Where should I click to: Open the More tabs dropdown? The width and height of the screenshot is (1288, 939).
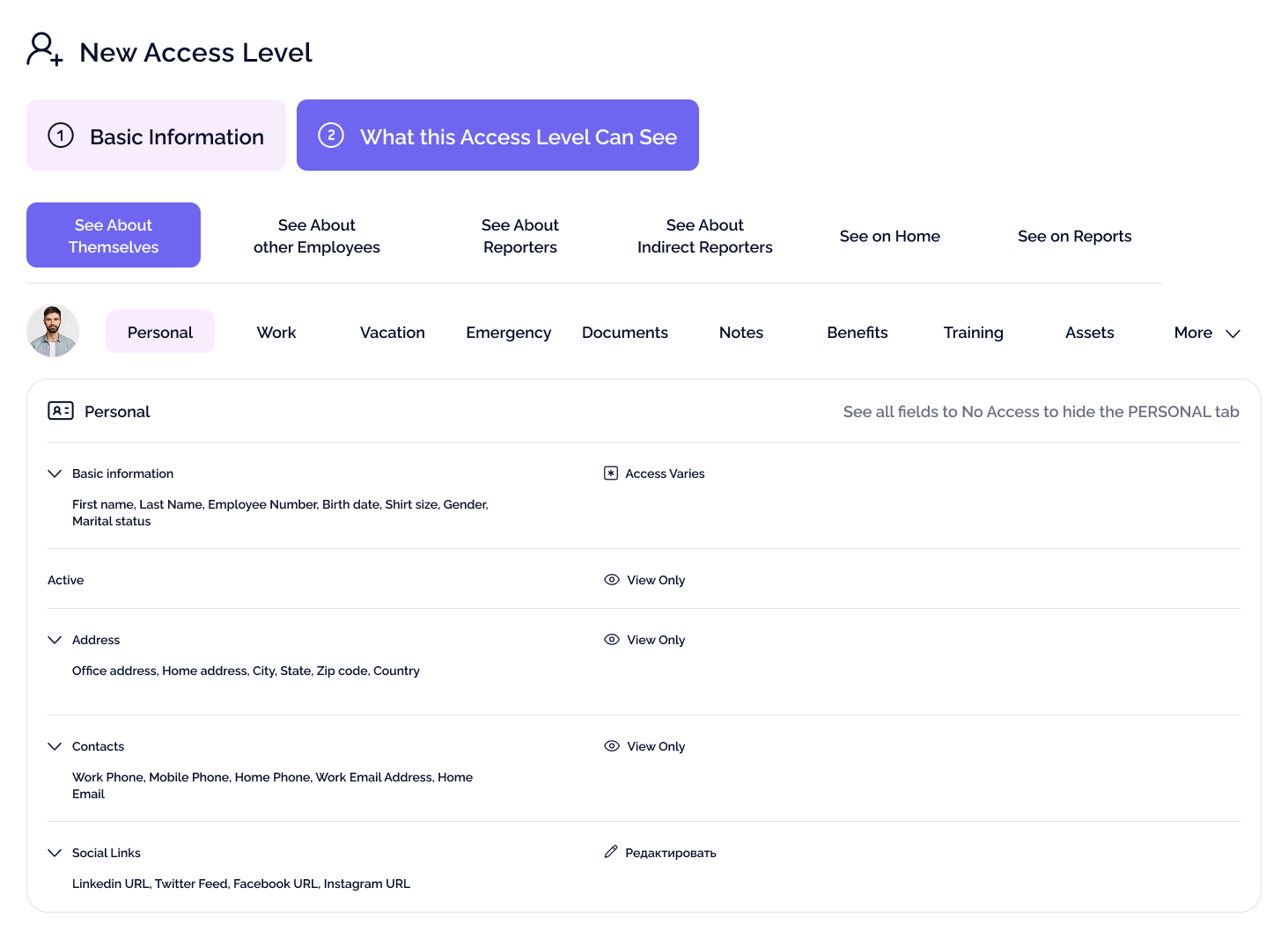(1206, 333)
